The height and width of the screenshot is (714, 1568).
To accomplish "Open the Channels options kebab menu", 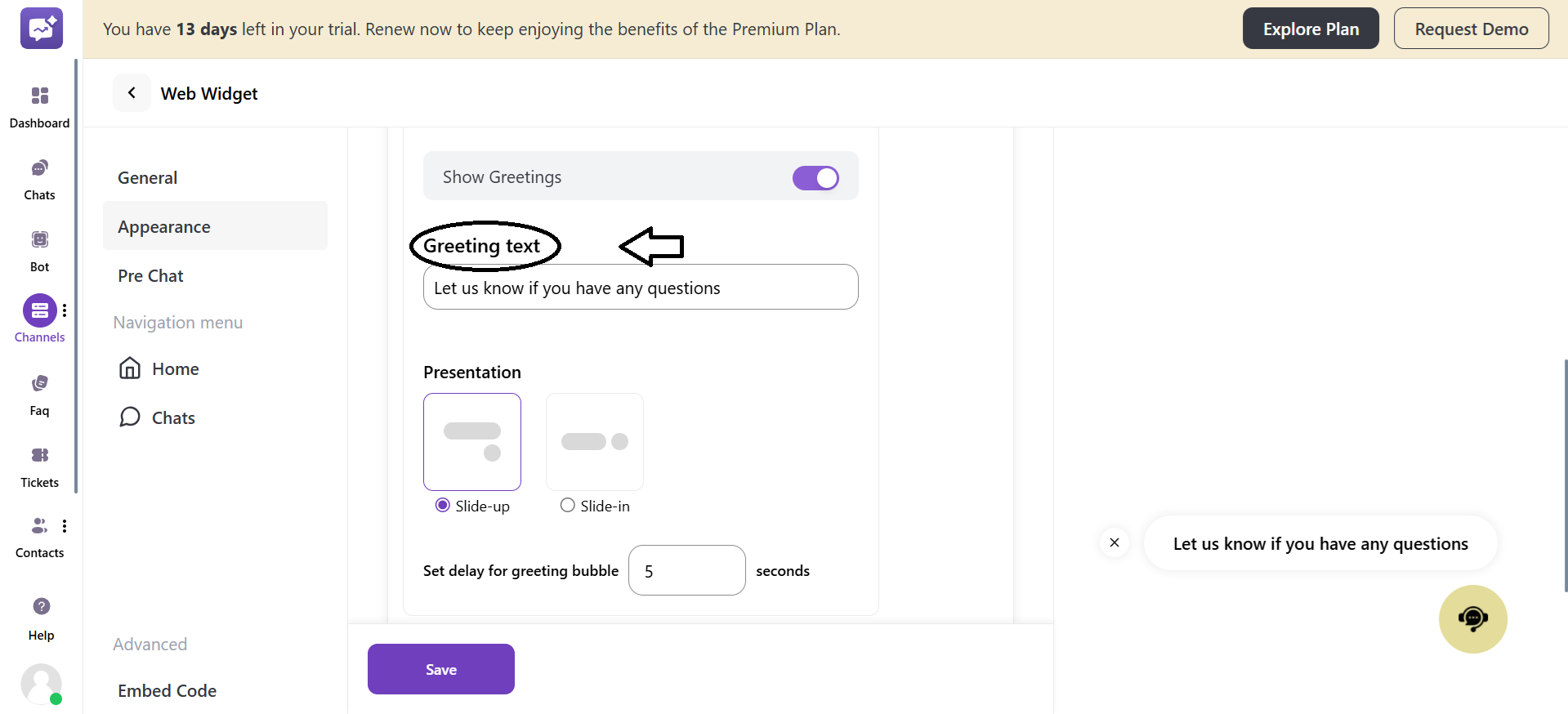I will 65,310.
